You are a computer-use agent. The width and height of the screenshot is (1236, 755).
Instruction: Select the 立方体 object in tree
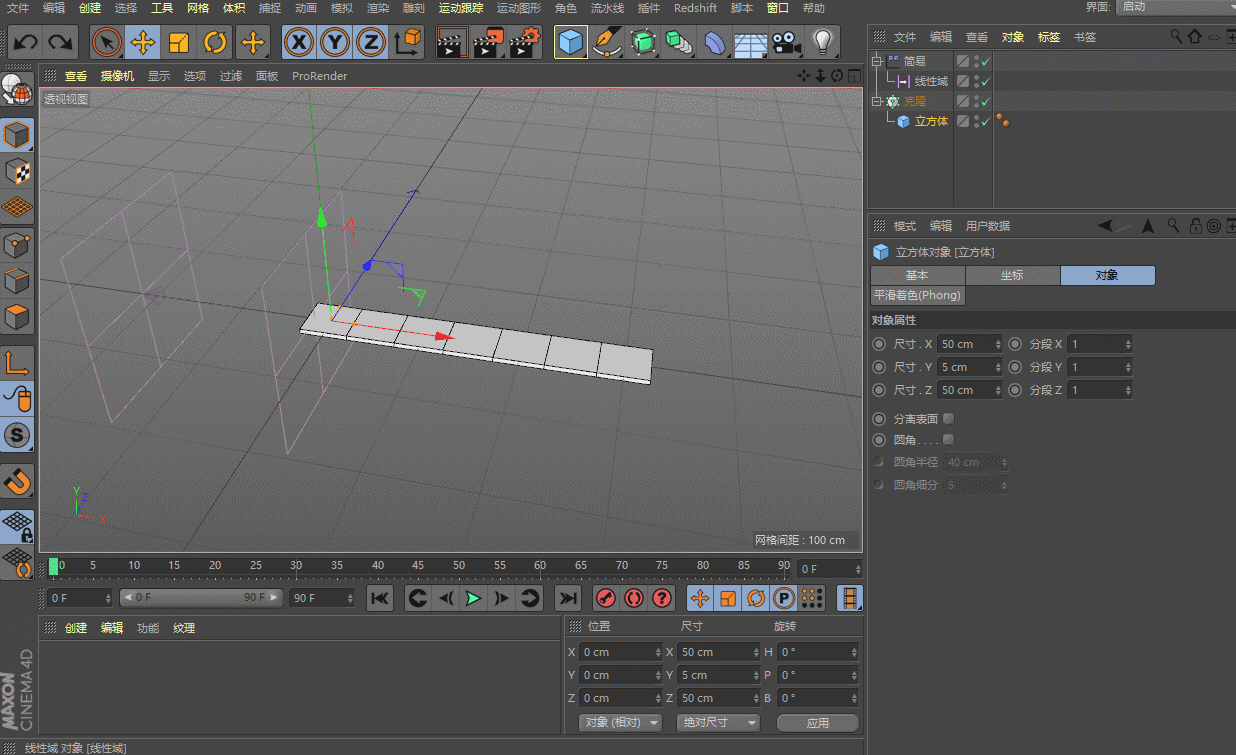(931, 121)
